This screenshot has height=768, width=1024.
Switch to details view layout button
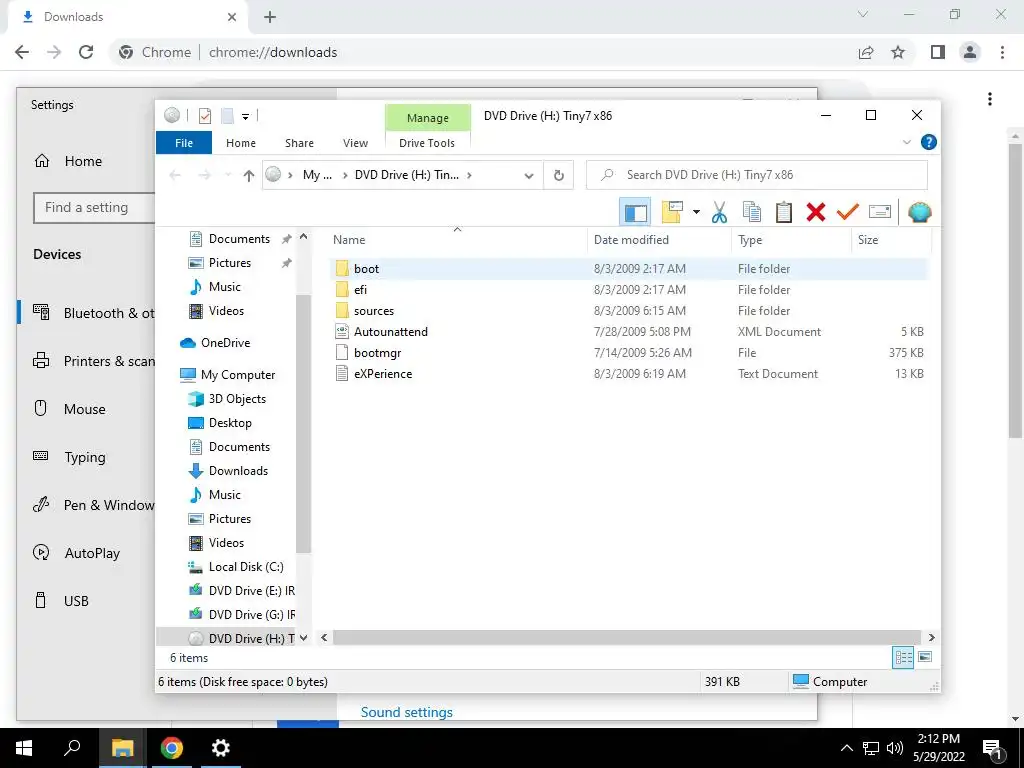(x=903, y=657)
